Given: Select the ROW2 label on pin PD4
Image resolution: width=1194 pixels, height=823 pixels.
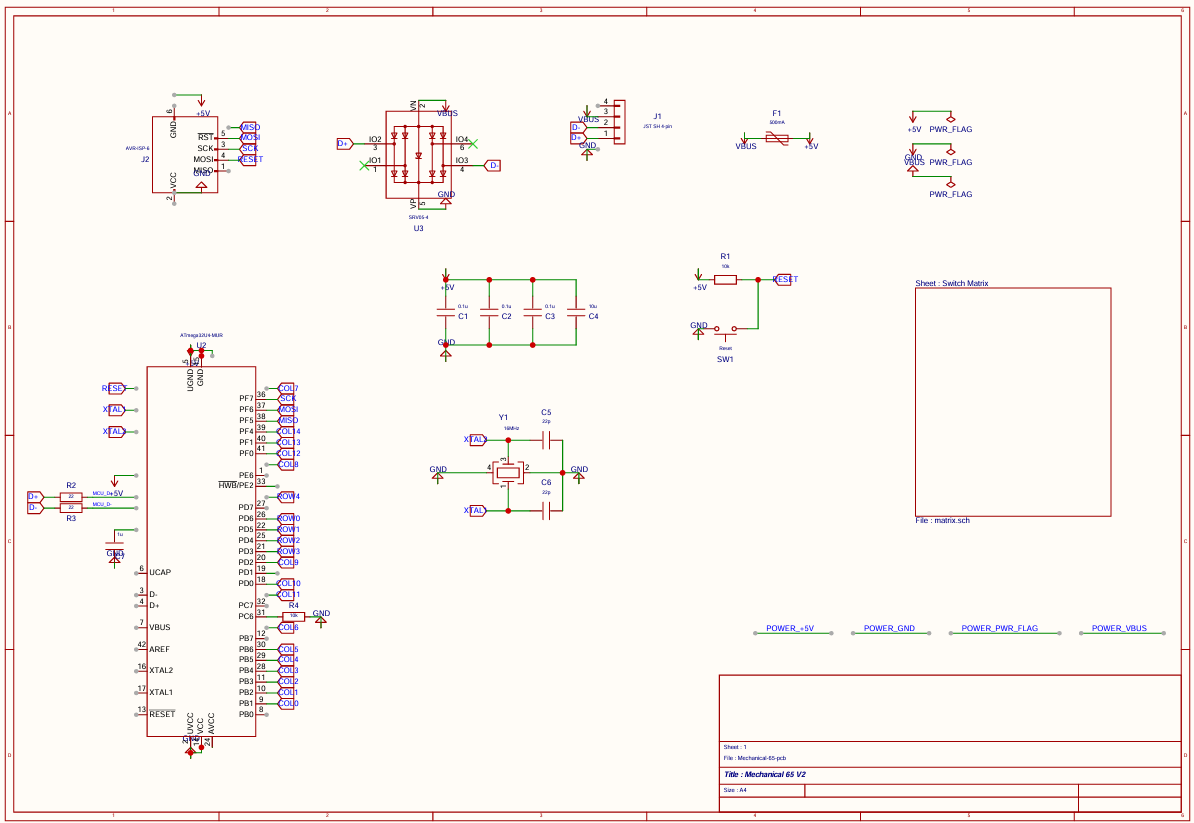Looking at the screenshot, I should (288, 541).
